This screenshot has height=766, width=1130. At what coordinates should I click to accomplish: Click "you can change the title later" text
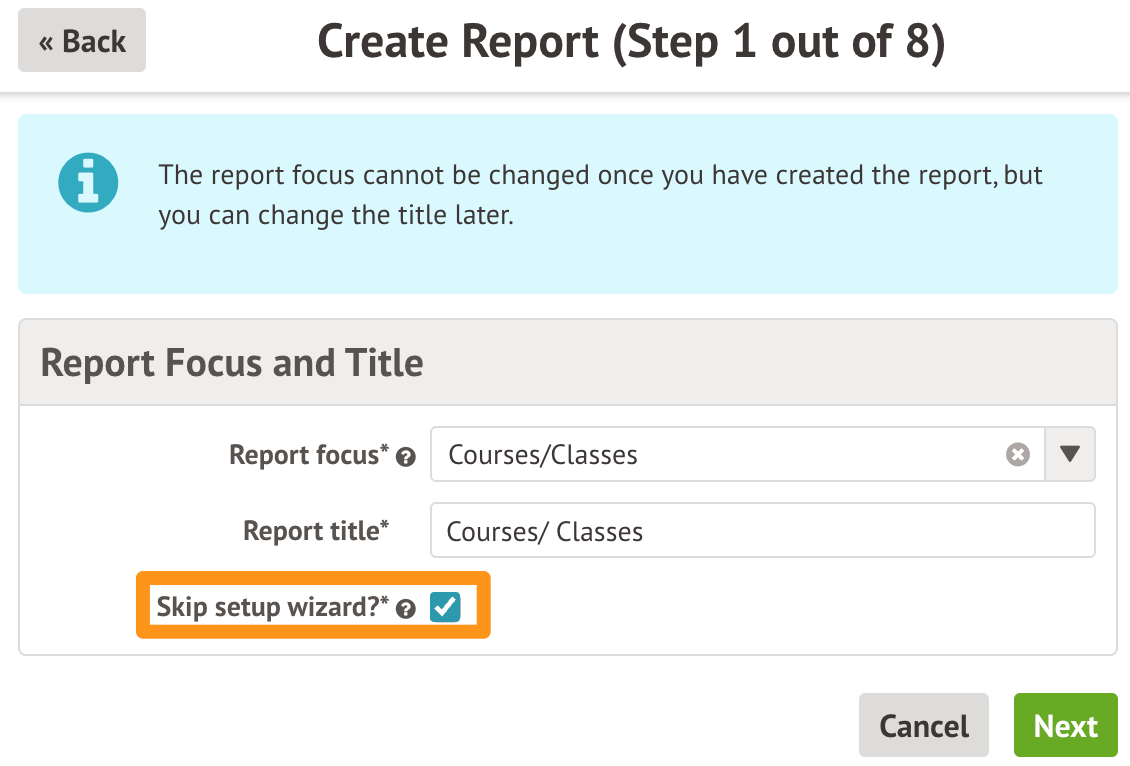tap(336, 215)
